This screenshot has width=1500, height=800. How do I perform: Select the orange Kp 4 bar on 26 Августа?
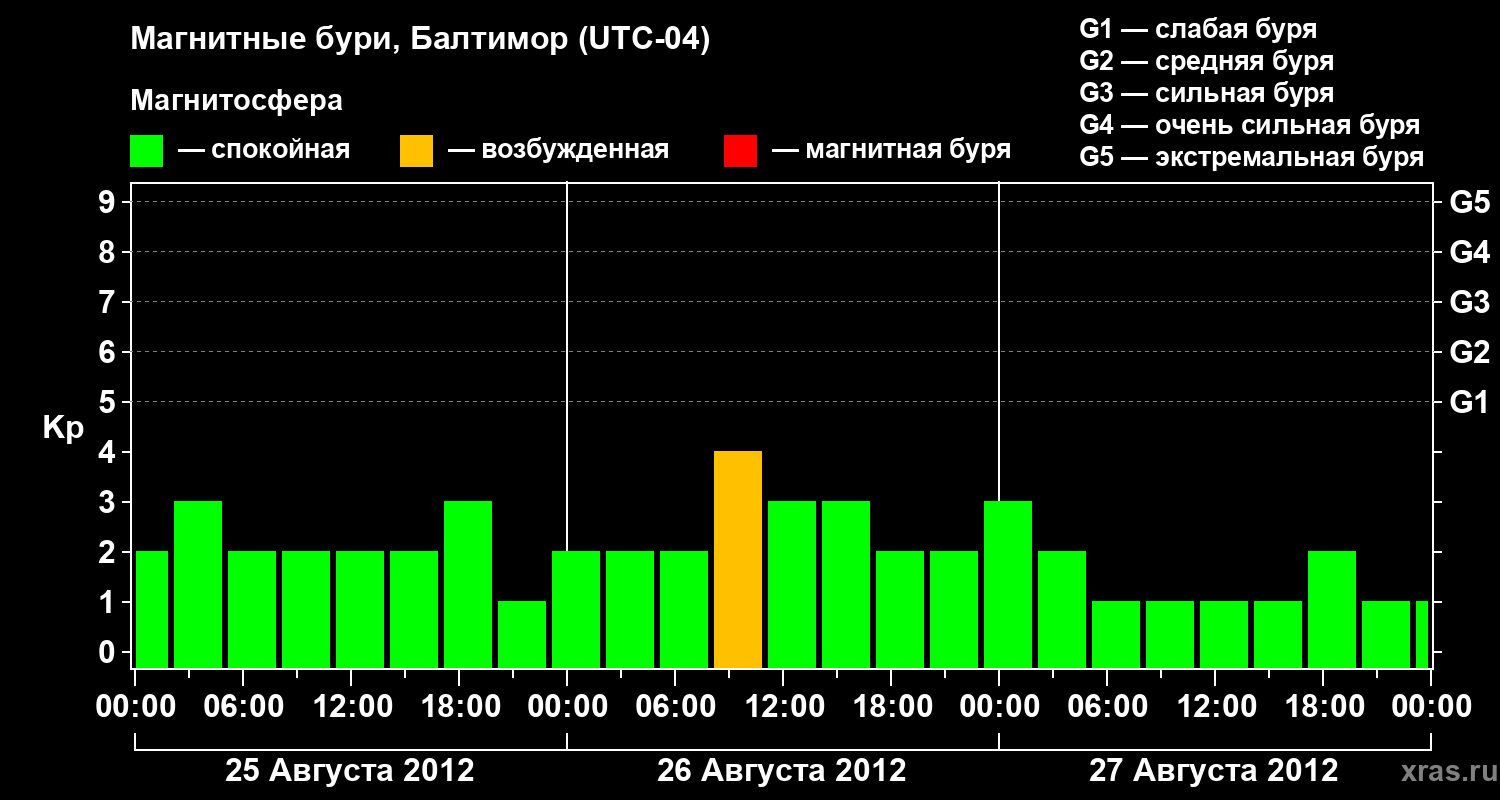[738, 560]
